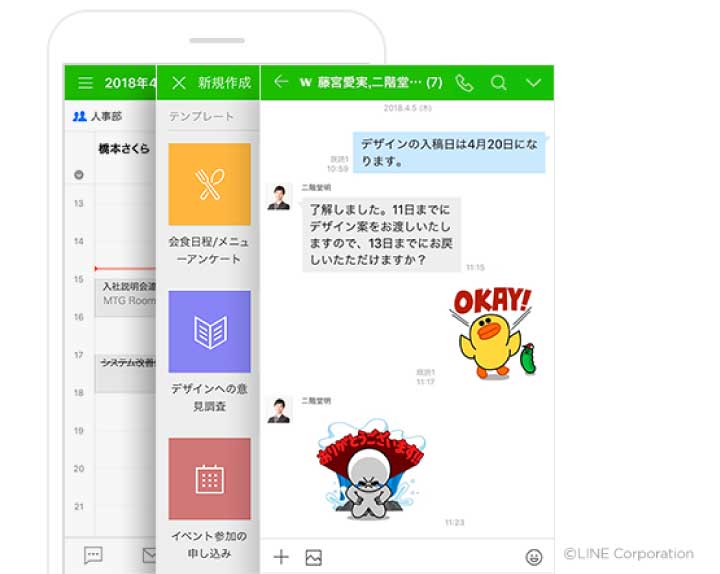Tap the テンプレート section heading
Viewport: 720px width, 574px height.
201,117
